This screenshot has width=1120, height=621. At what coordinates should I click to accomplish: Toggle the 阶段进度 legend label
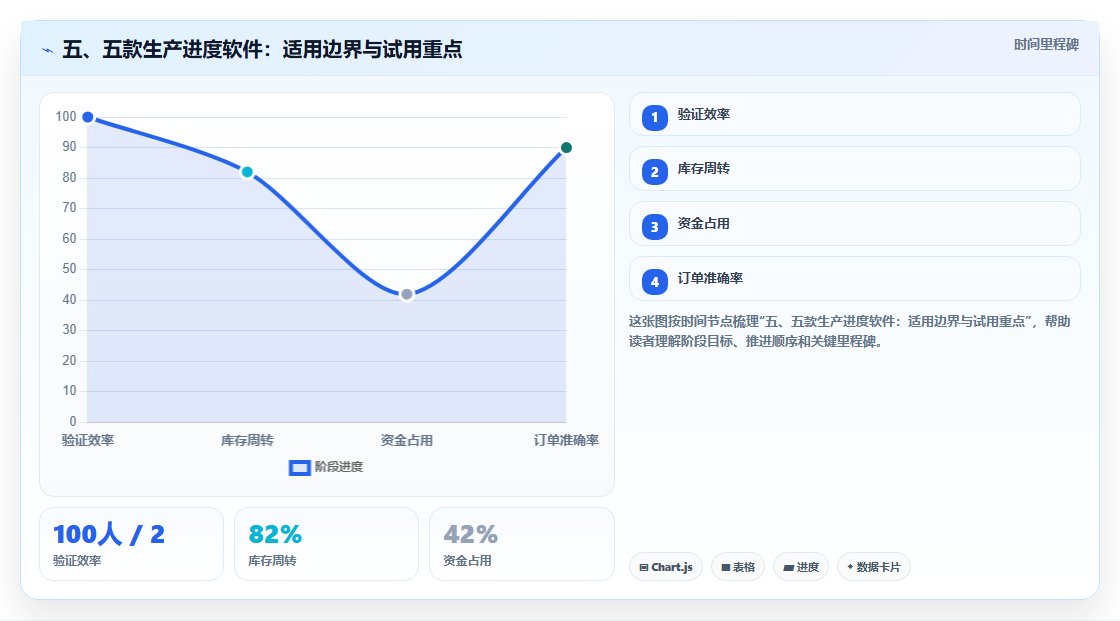339,467
